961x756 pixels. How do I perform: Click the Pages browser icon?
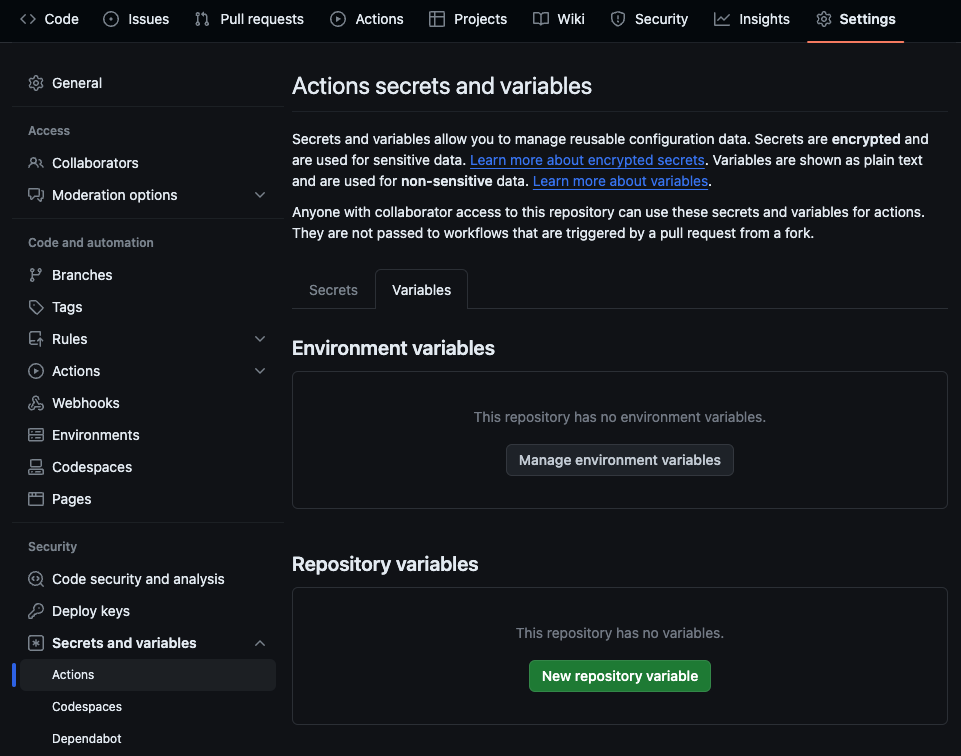tap(36, 499)
